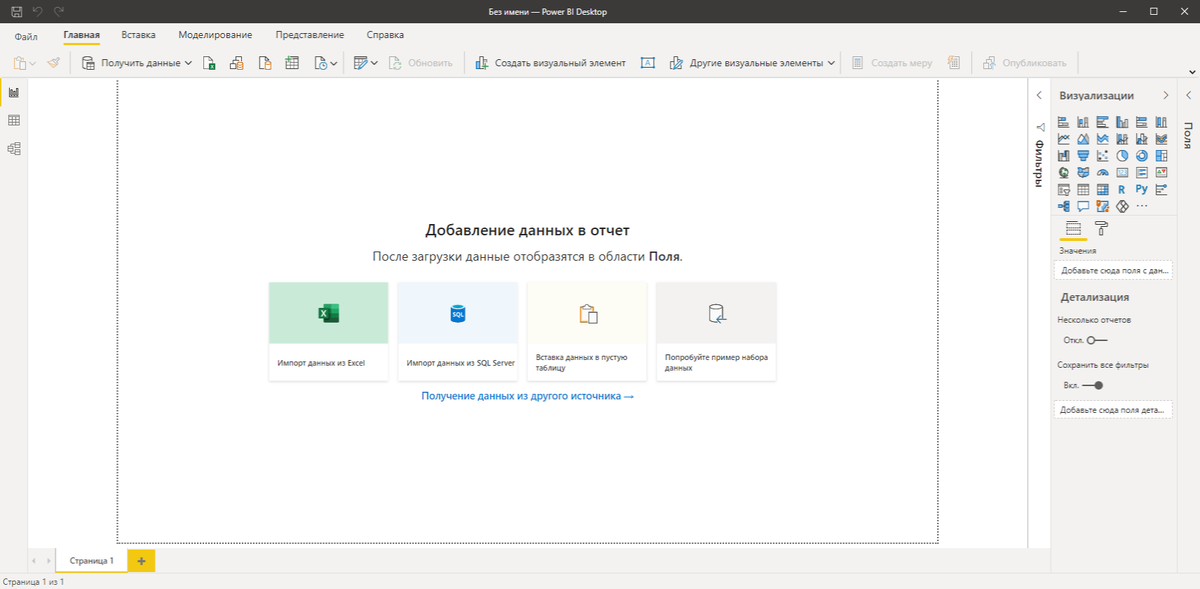Screen dimensions: 1200x589
Task: Open Model view (relationships icon) in sidebar
Action: coord(14,149)
